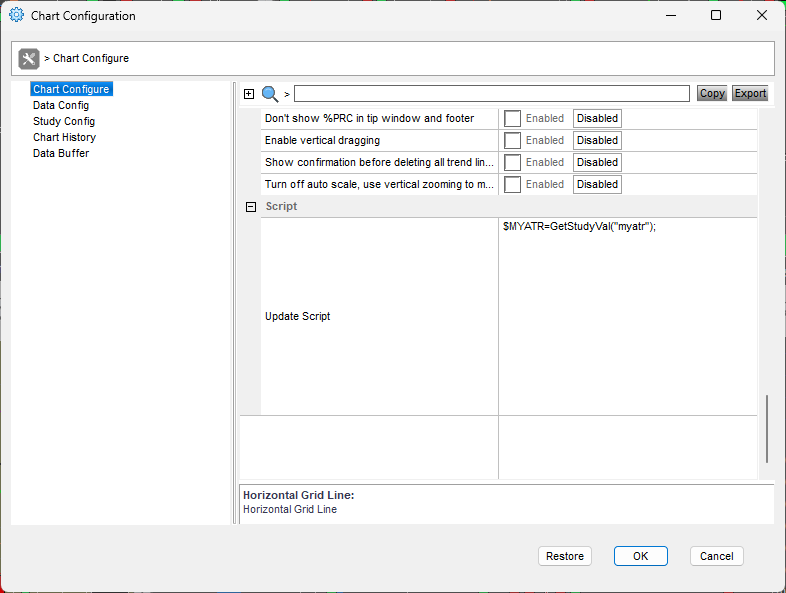Click Disabled for Turn off auto scale
Screen dimensions: 786x593
[x=597, y=185]
